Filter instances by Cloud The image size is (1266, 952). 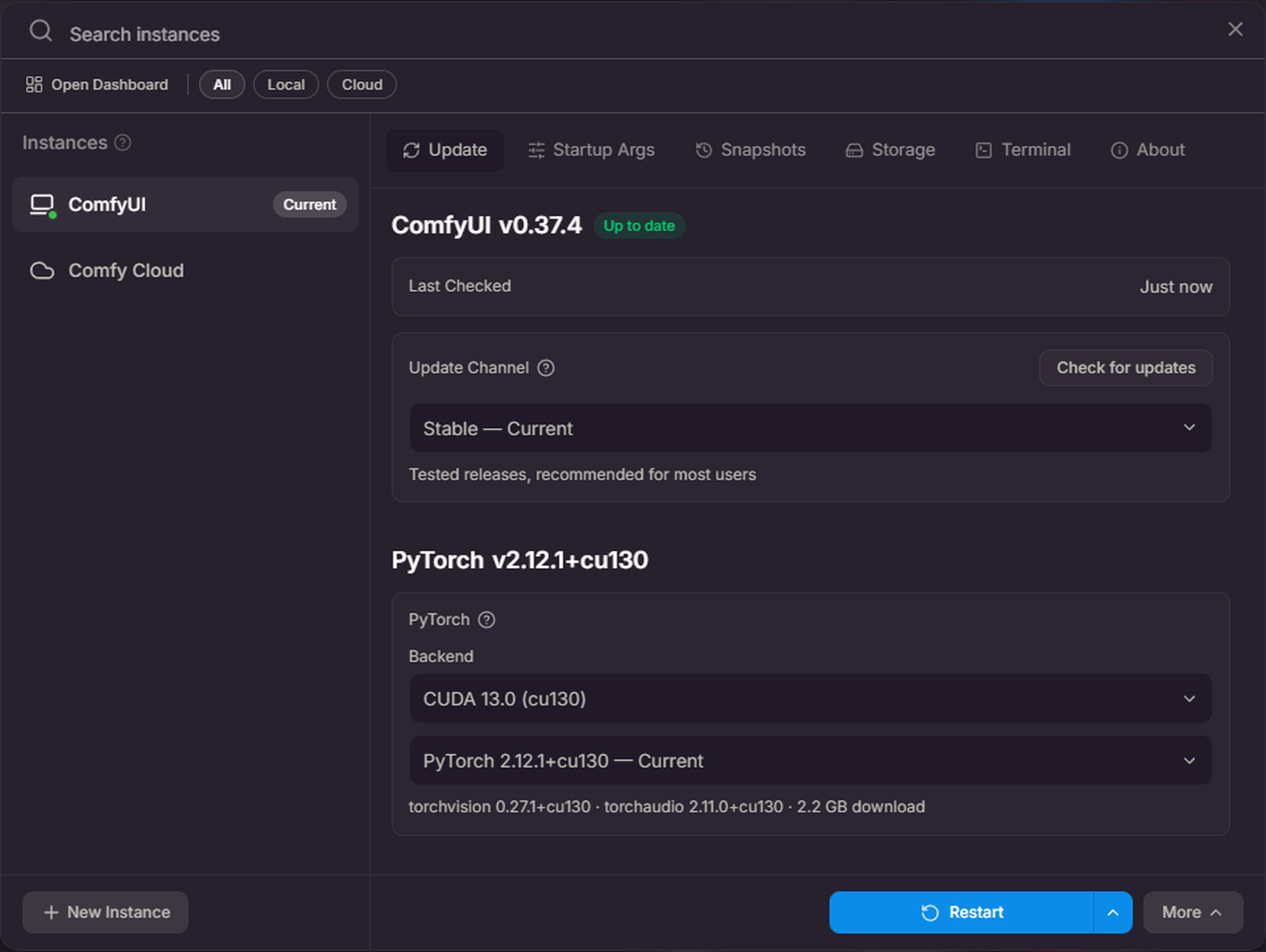coord(362,85)
